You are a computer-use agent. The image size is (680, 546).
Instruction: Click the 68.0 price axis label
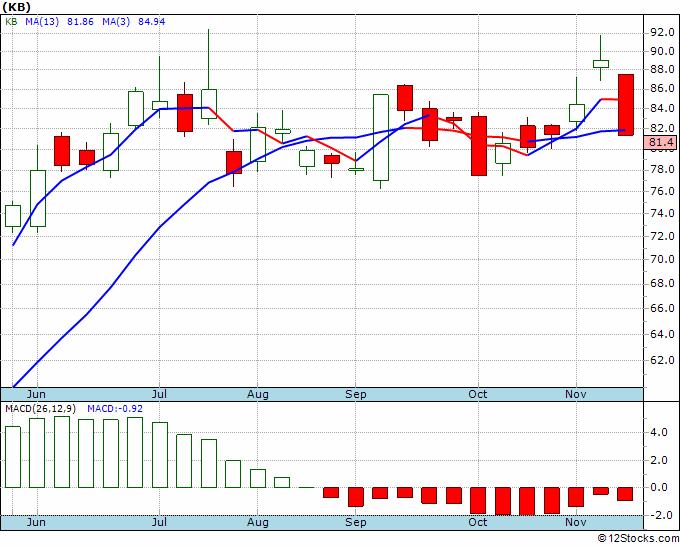tap(661, 284)
